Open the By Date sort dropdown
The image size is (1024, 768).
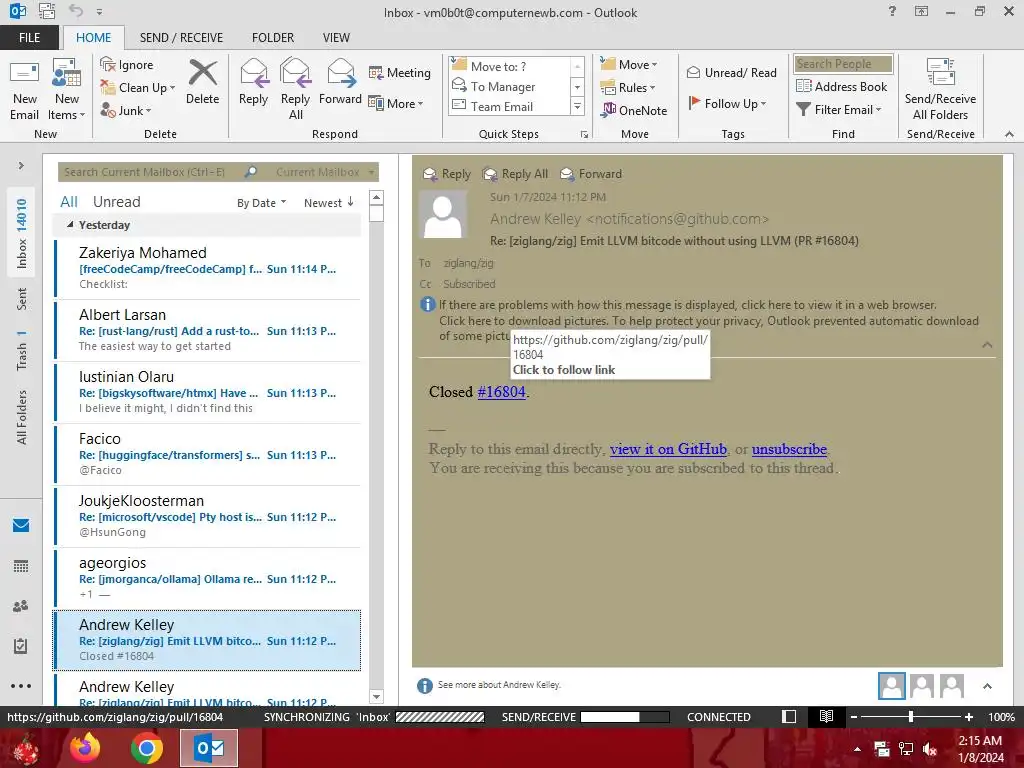[x=261, y=203]
